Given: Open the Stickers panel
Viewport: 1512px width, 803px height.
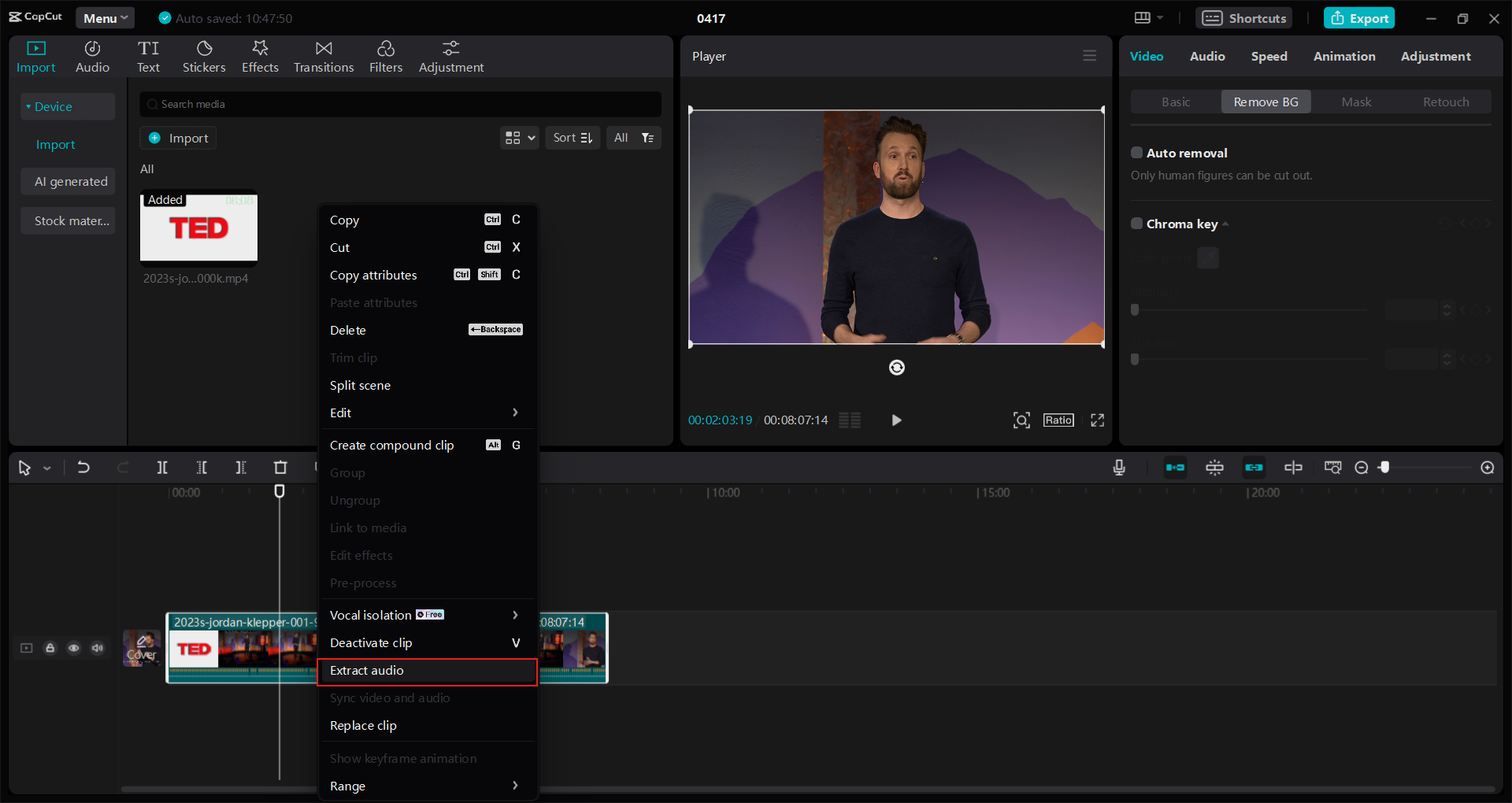Looking at the screenshot, I should 204,55.
